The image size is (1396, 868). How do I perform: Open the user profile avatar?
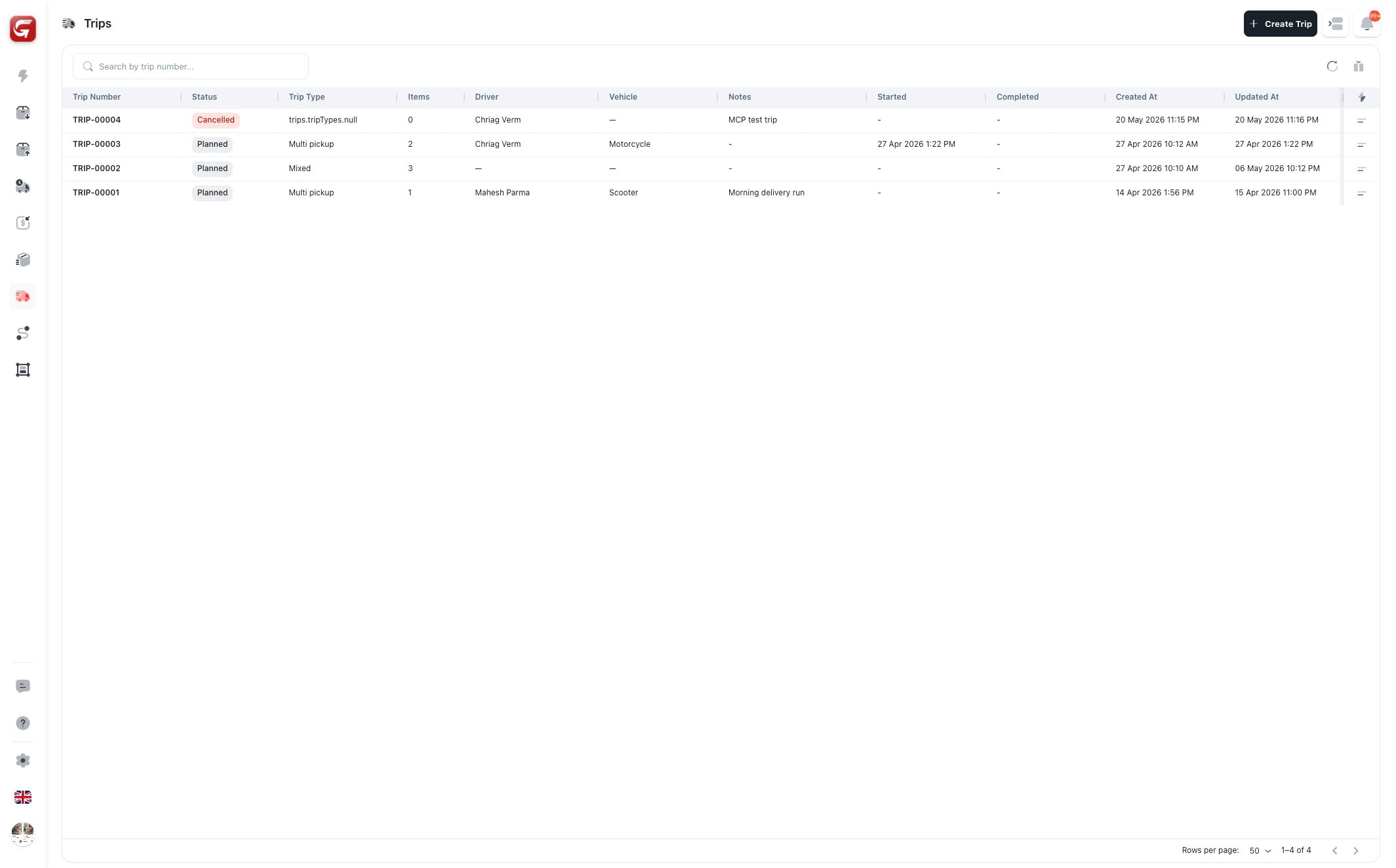coord(23,834)
